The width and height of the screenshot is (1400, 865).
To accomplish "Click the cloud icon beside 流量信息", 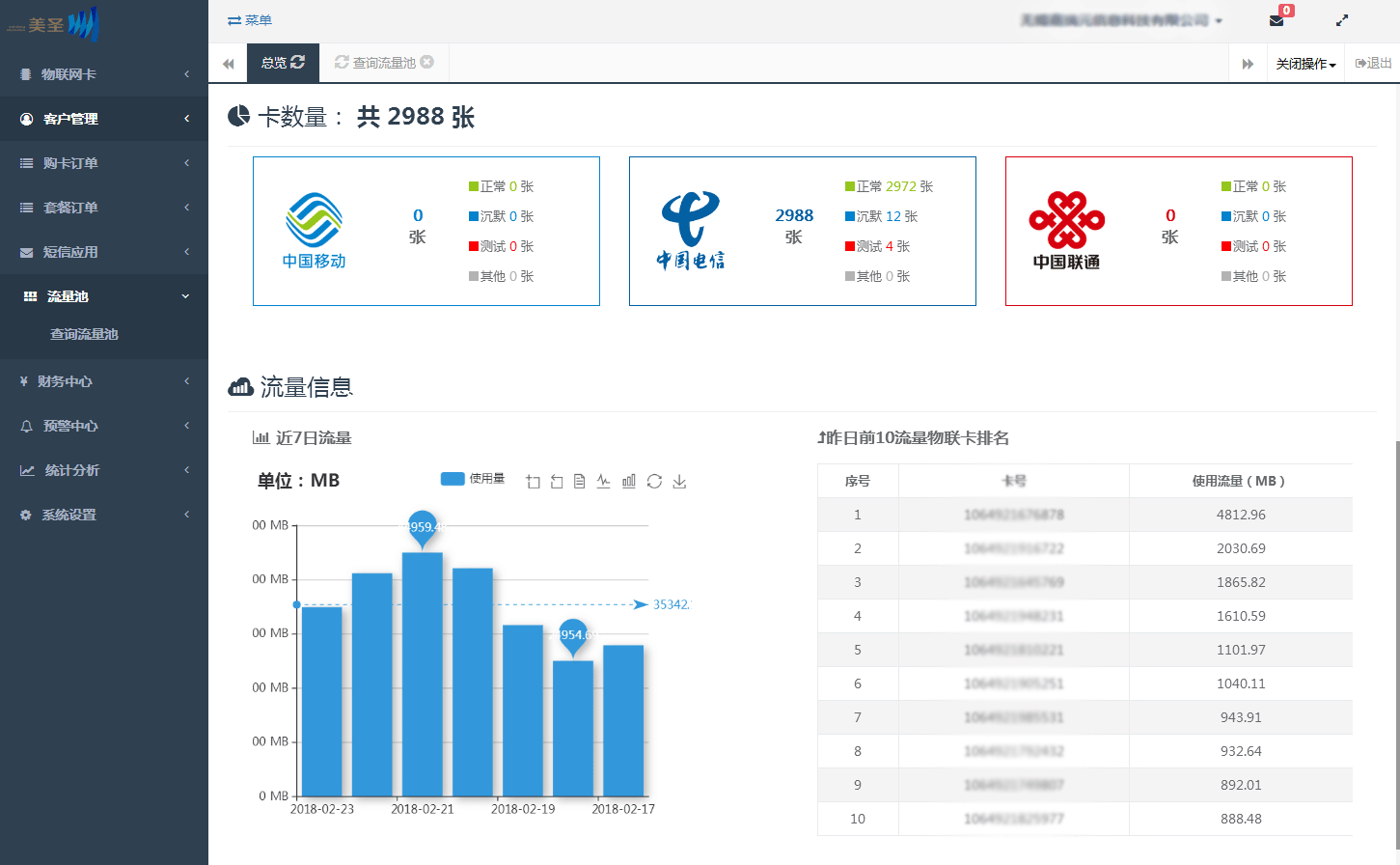I will click(x=240, y=387).
